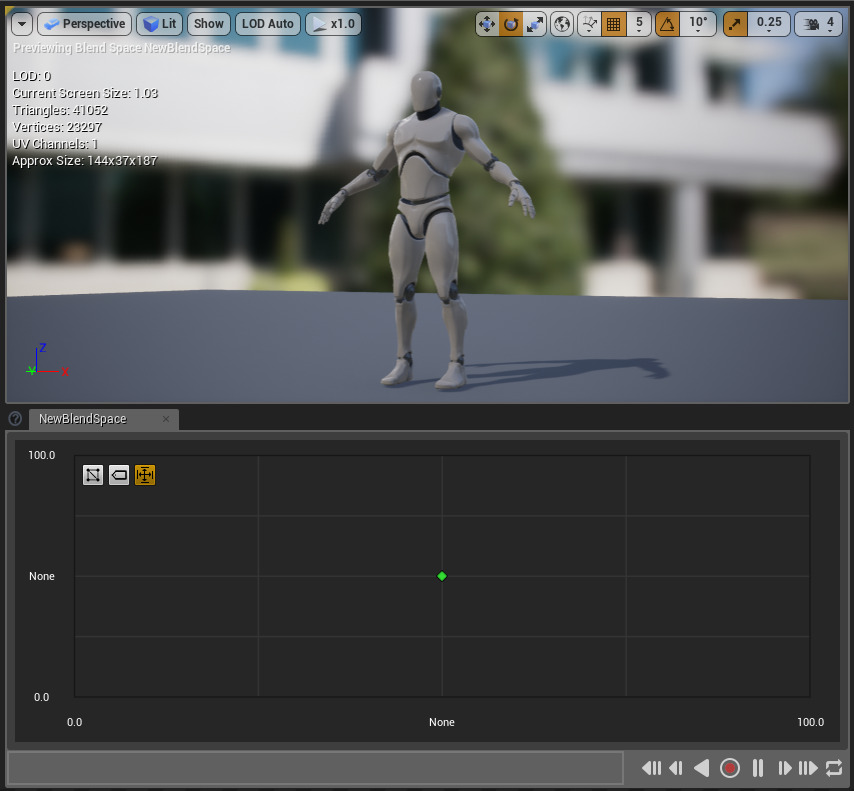854x791 pixels.
Task: Click the Show button in viewport toolbar
Action: 209,24
